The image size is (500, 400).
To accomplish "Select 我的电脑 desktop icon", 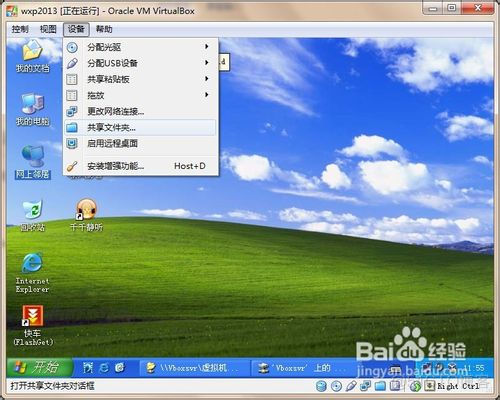I will [33, 109].
